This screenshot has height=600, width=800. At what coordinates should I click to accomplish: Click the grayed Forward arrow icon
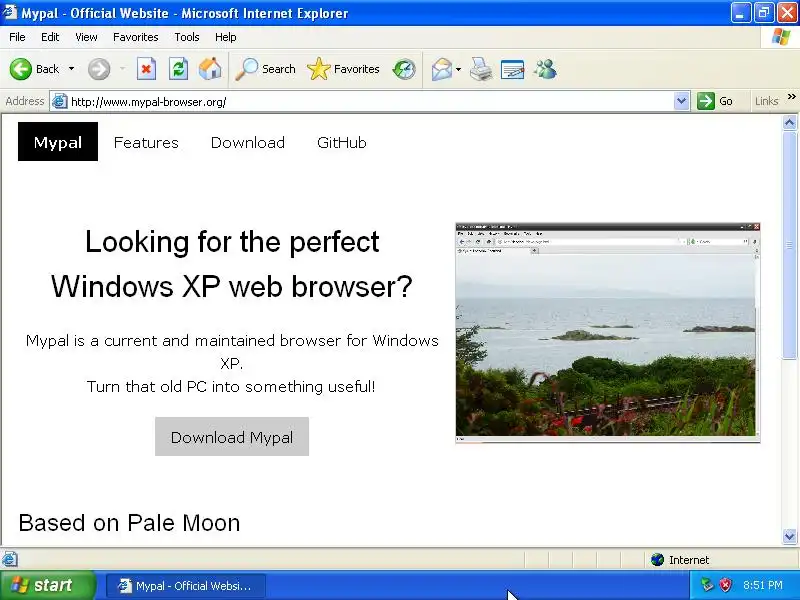[98, 69]
